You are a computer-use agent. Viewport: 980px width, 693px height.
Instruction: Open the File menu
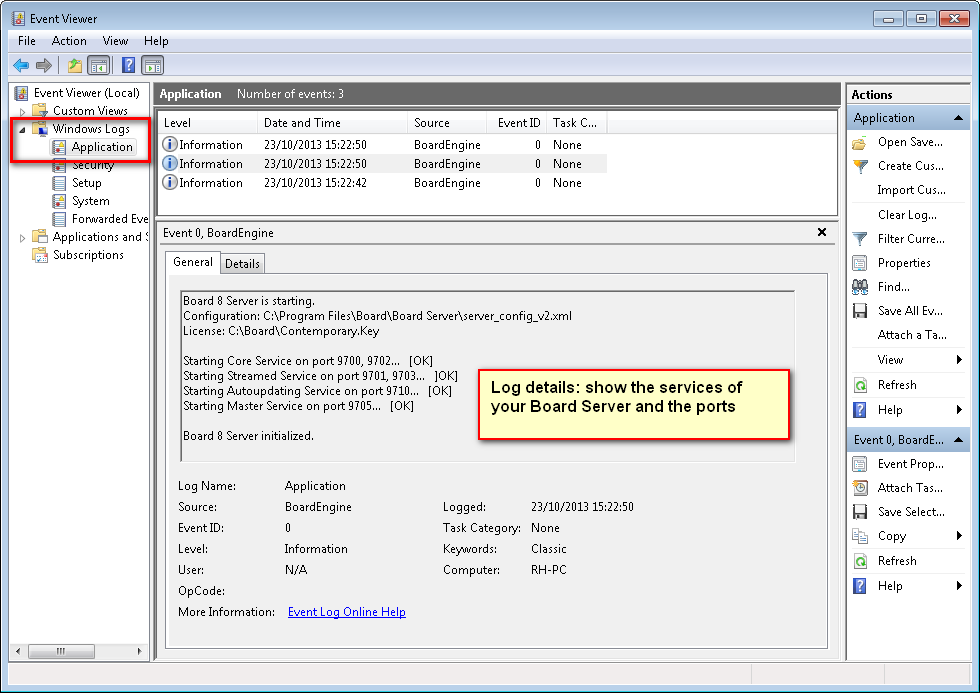click(27, 41)
